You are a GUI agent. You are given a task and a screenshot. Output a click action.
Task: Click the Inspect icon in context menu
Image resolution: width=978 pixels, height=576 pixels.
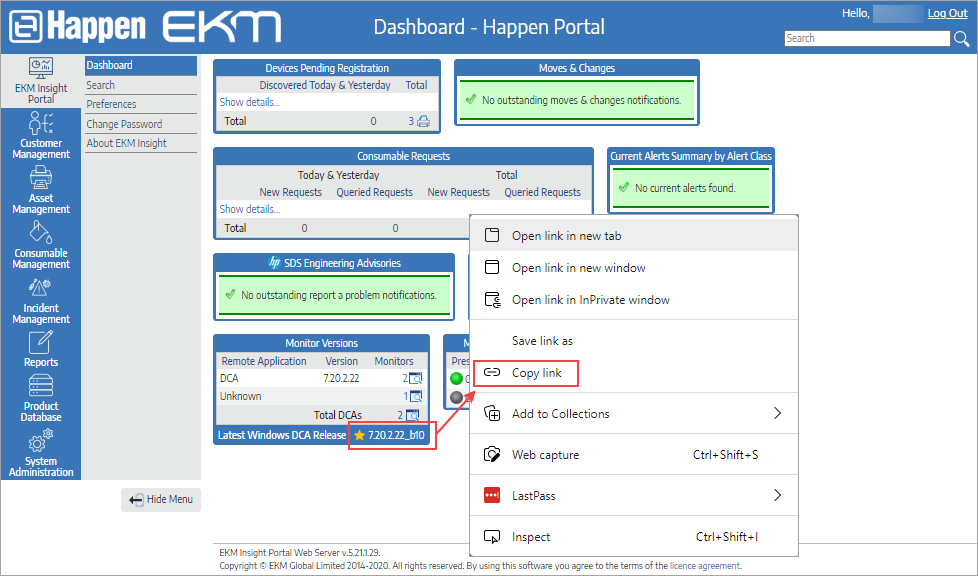point(492,537)
